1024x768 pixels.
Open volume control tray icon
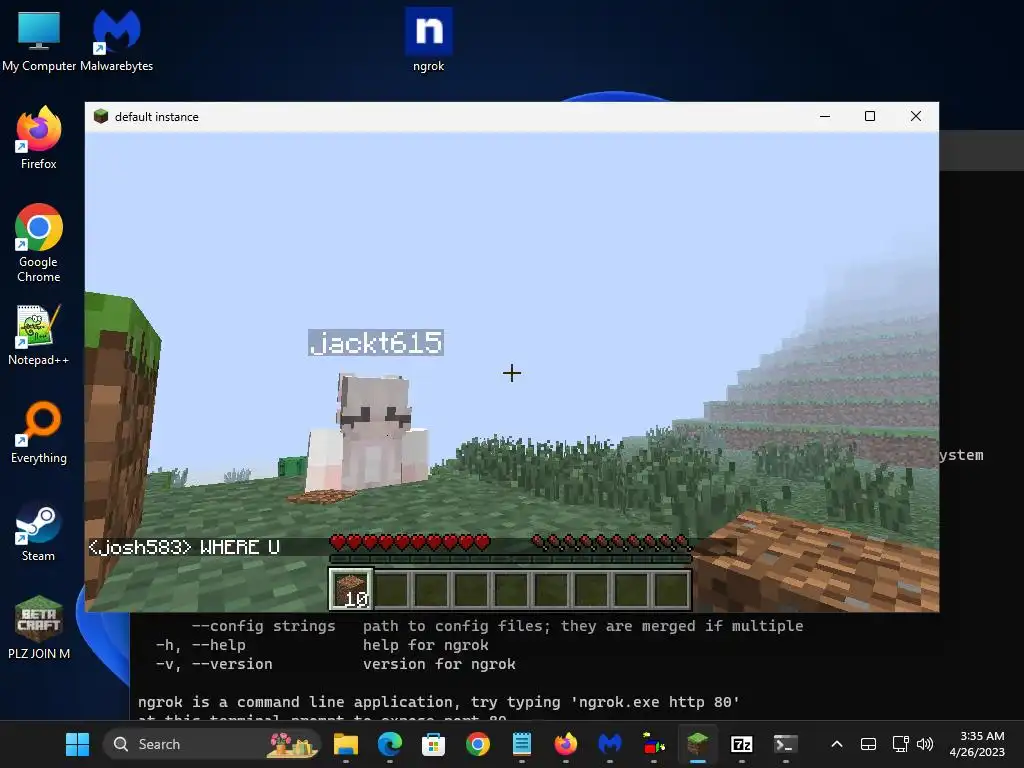[x=925, y=744]
